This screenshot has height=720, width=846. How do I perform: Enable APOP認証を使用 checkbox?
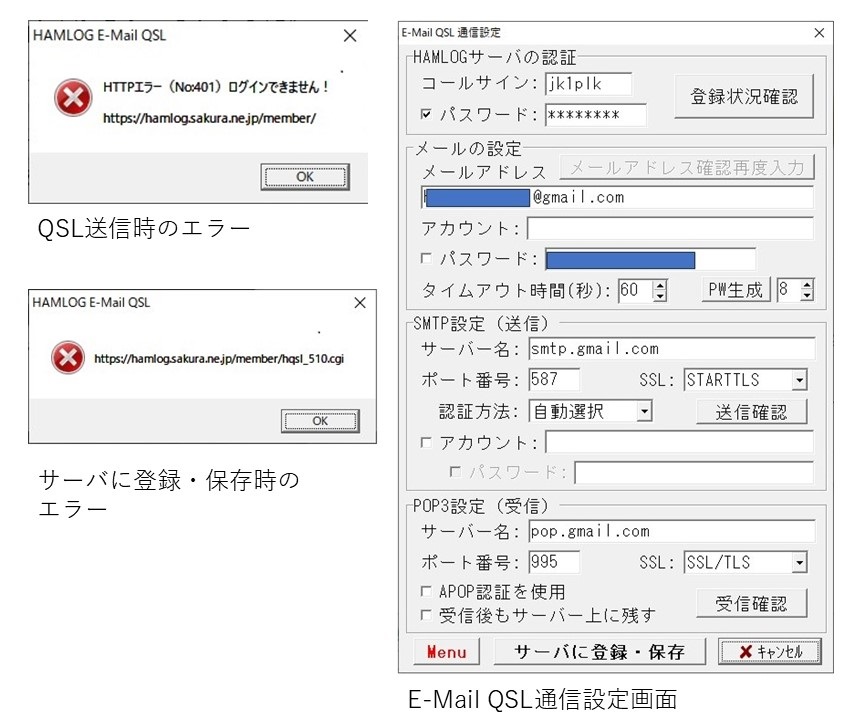click(x=426, y=592)
